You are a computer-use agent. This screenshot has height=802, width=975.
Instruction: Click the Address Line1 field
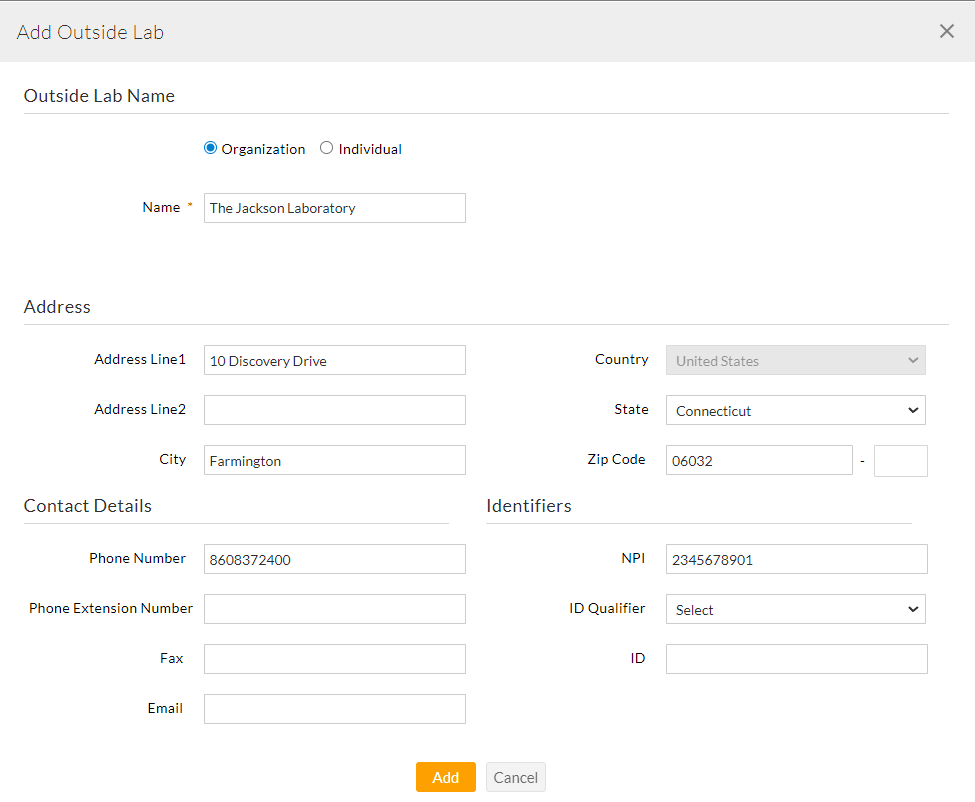334,360
